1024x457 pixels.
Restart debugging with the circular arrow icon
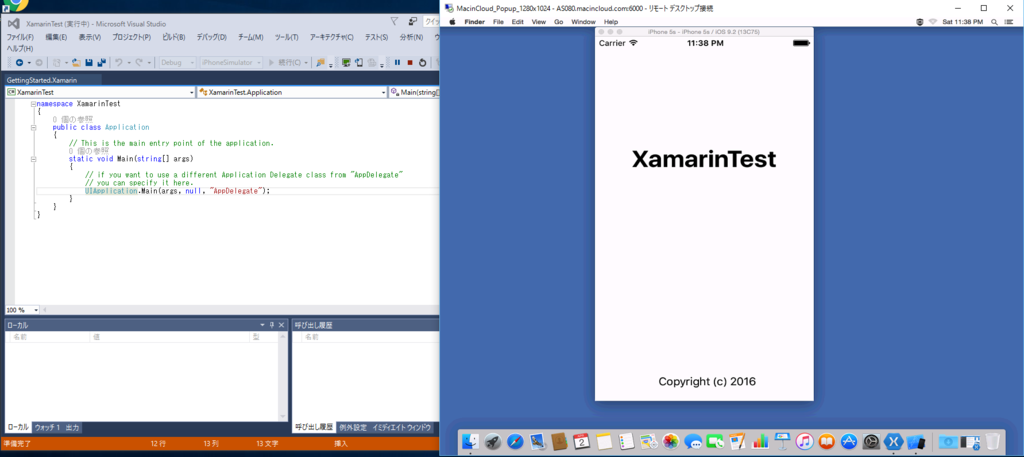pos(423,63)
